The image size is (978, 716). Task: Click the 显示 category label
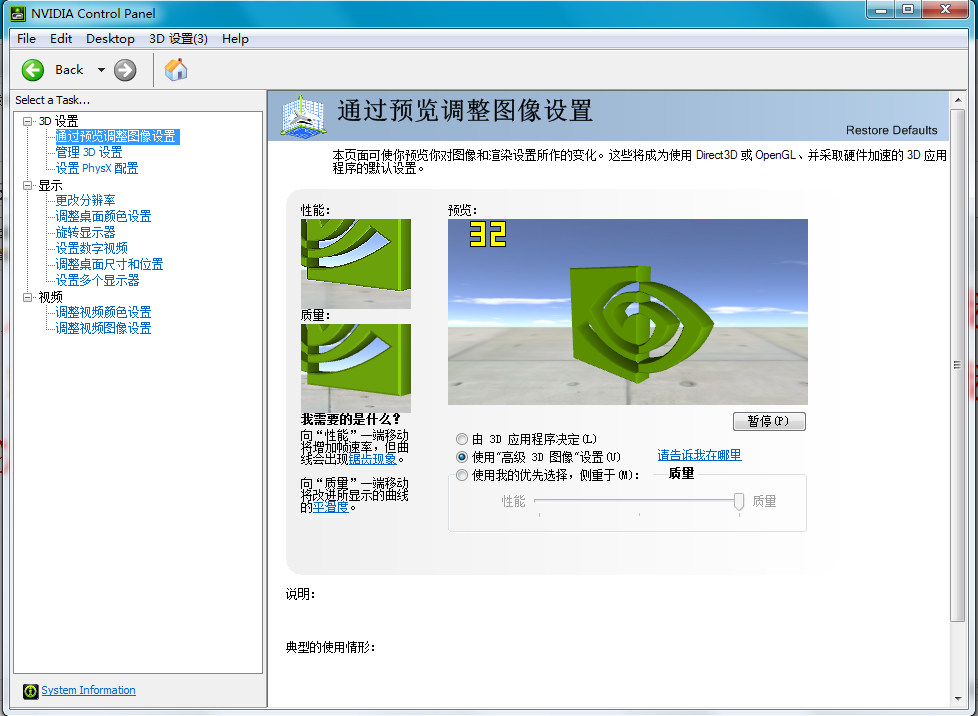click(x=51, y=185)
